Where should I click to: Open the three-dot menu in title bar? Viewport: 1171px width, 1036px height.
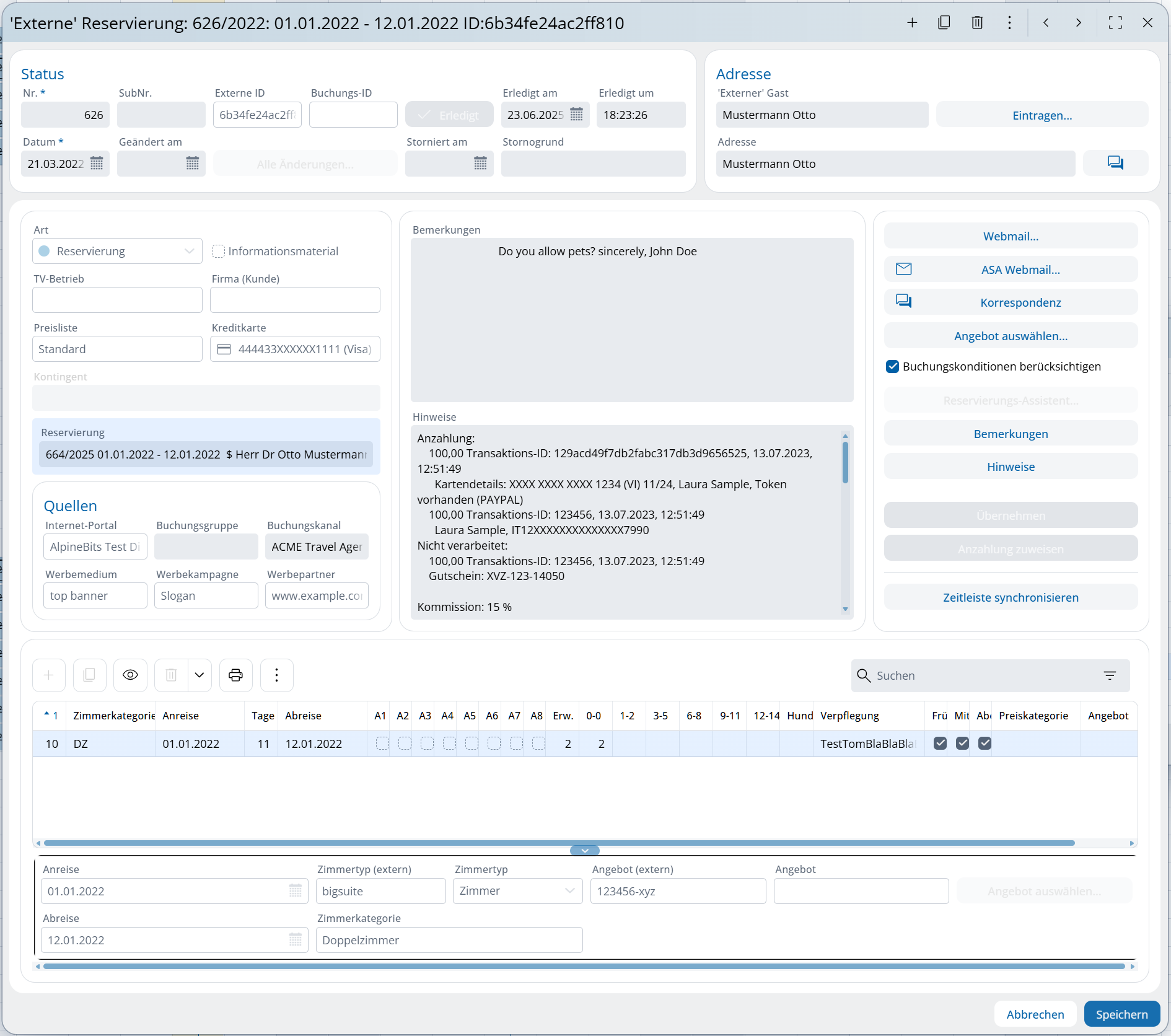tap(1009, 23)
